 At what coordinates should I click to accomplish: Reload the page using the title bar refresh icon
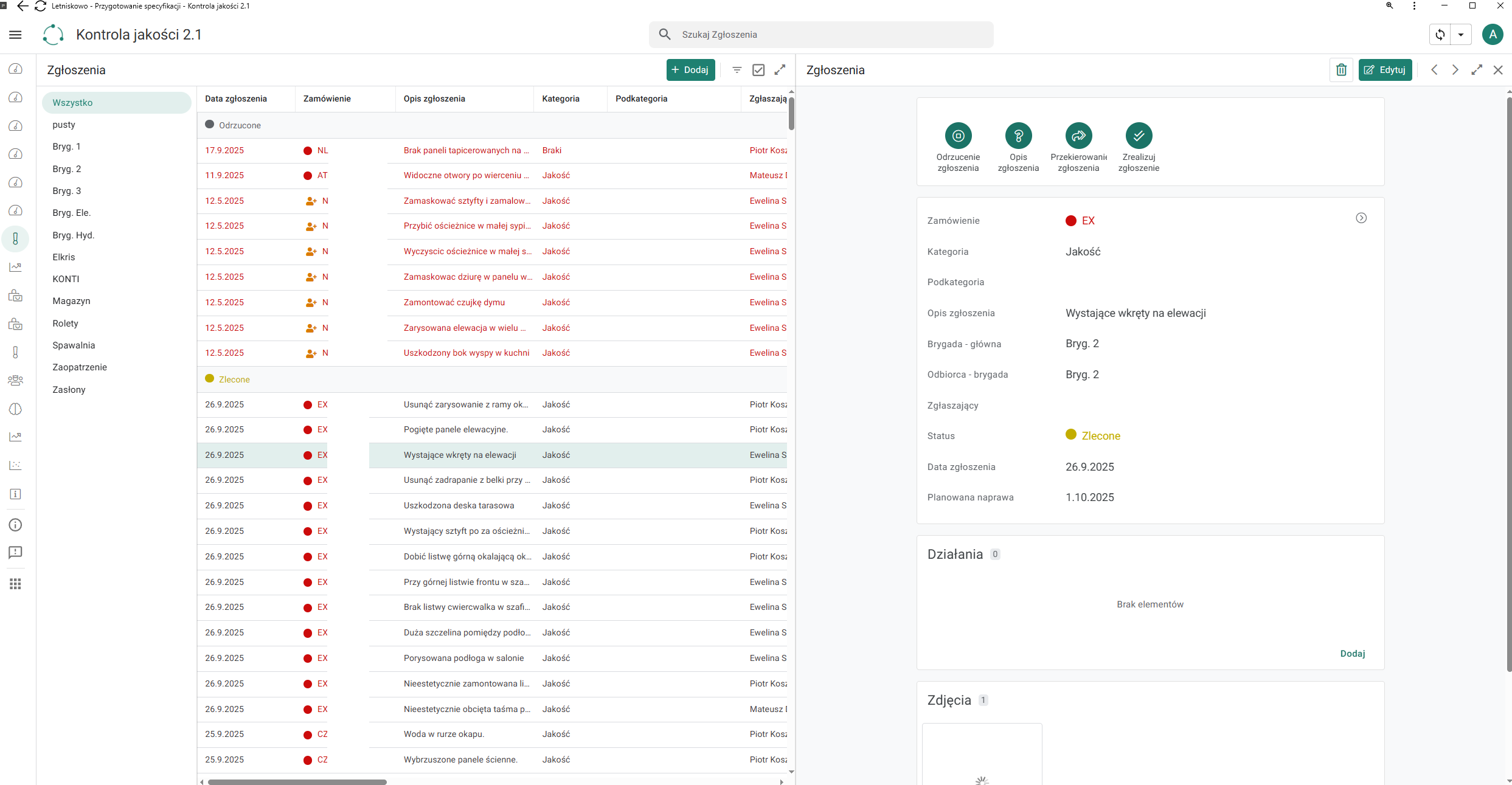point(41,6)
